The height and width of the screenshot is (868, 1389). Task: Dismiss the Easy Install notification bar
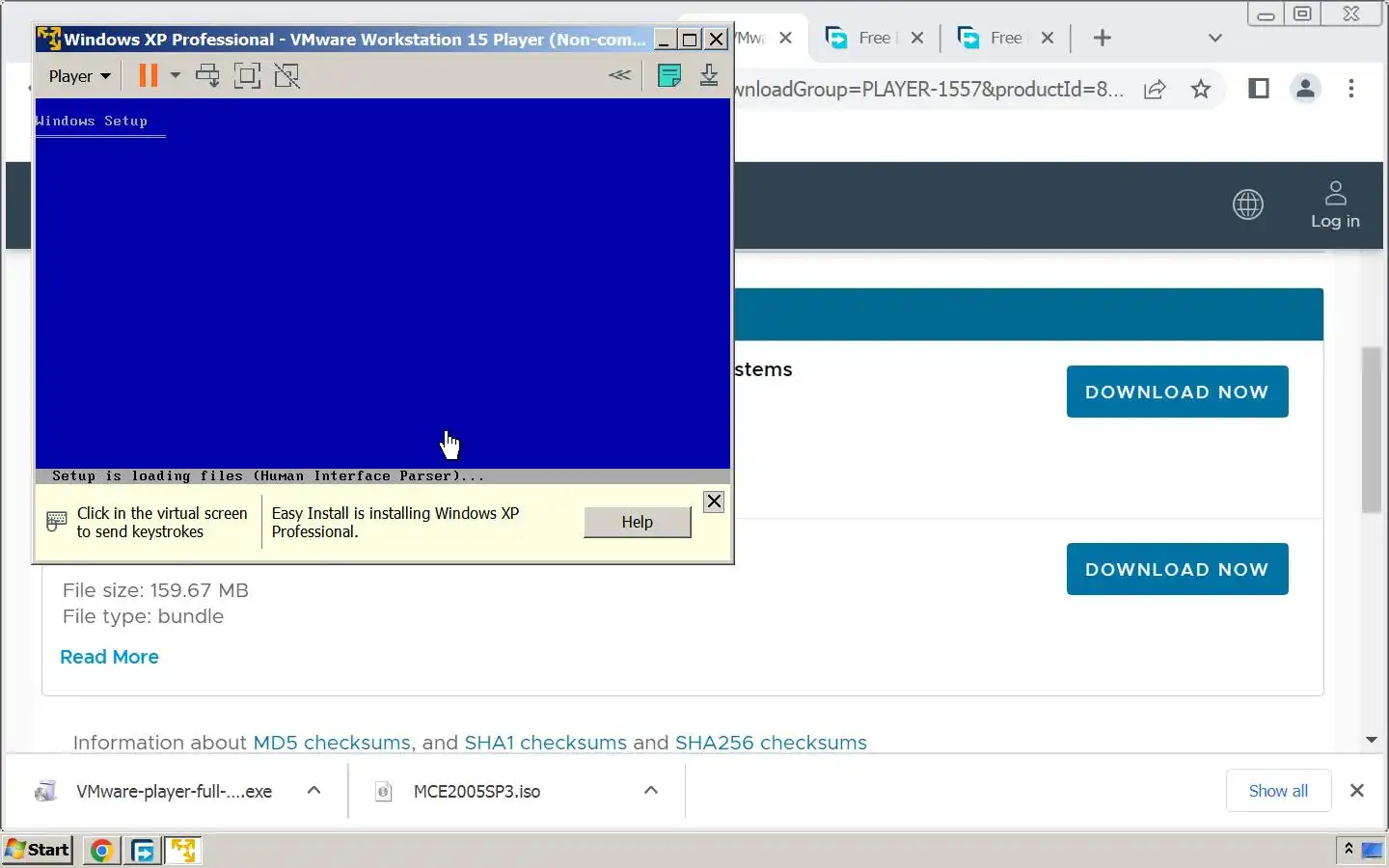tap(714, 502)
